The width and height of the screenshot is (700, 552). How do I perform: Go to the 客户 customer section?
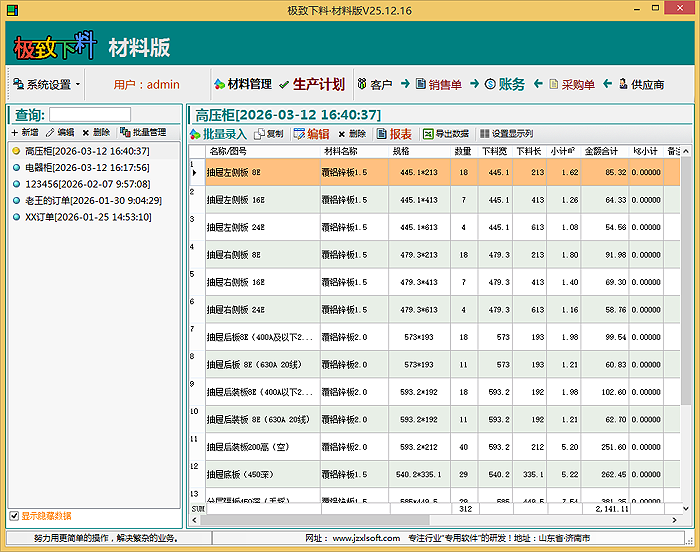pyautogui.click(x=374, y=85)
